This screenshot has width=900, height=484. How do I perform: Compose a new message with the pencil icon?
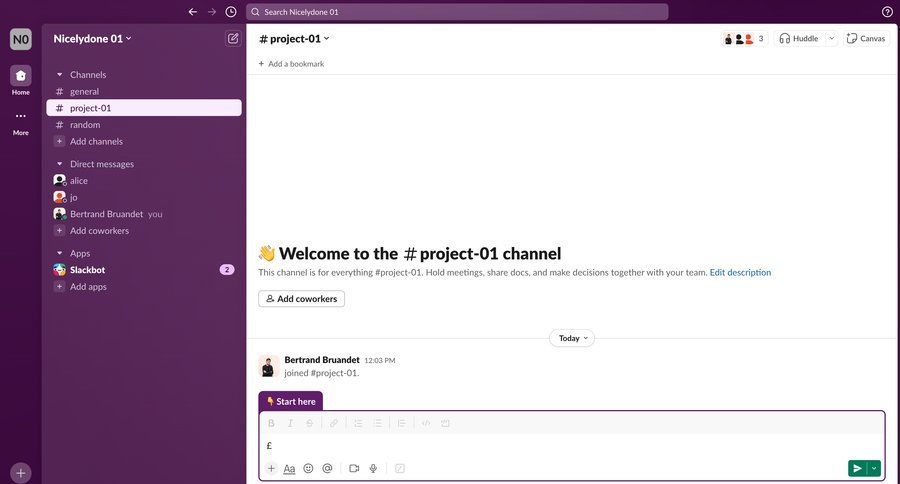click(233, 38)
